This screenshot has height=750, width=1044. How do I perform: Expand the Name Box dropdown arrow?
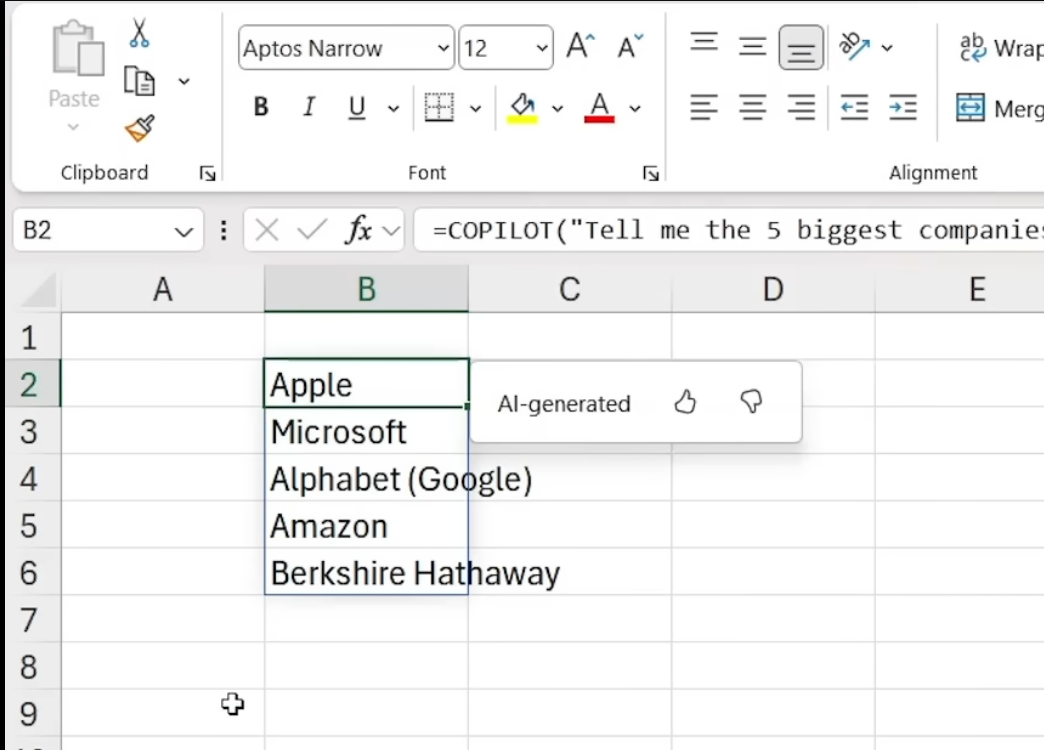[x=184, y=232]
